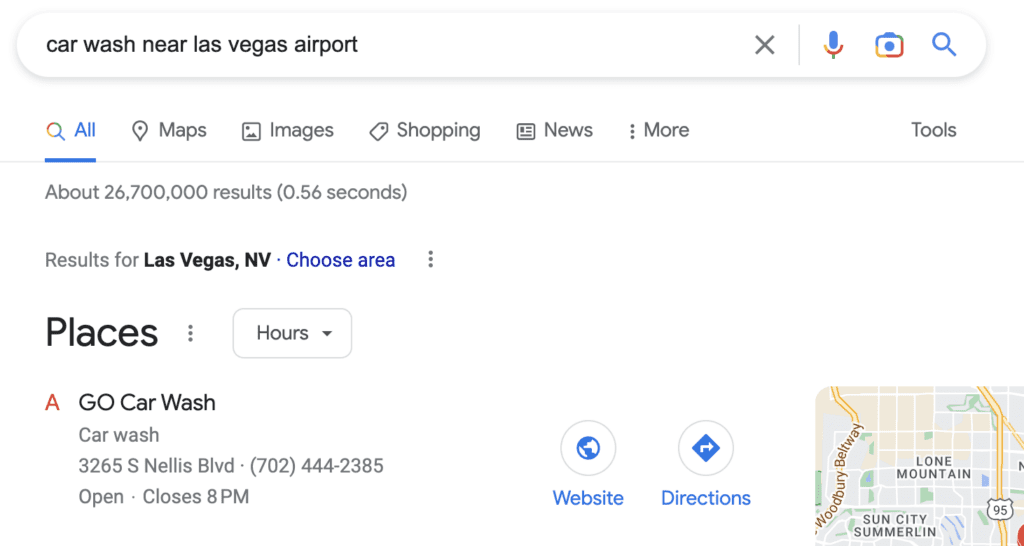This screenshot has width=1024, height=546.
Task: Expand the Hours filter dropdown
Action: point(293,333)
